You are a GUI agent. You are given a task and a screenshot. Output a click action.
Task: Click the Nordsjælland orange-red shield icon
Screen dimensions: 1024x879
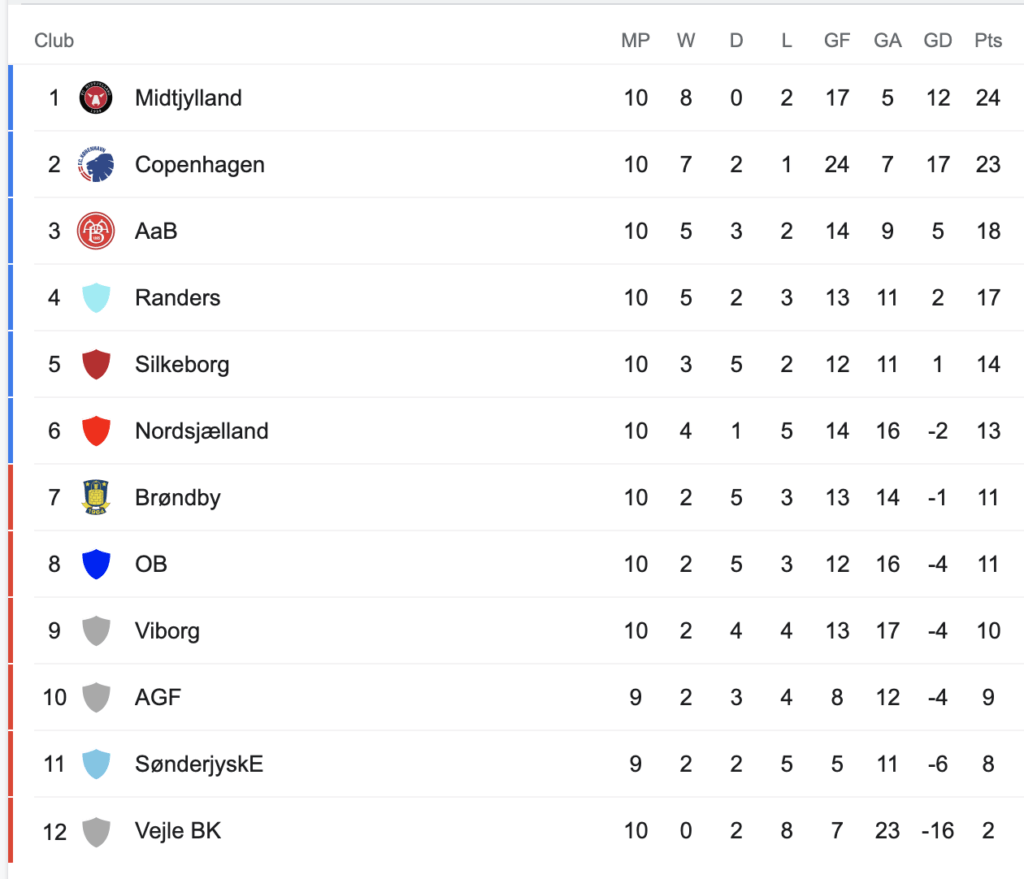tap(96, 431)
